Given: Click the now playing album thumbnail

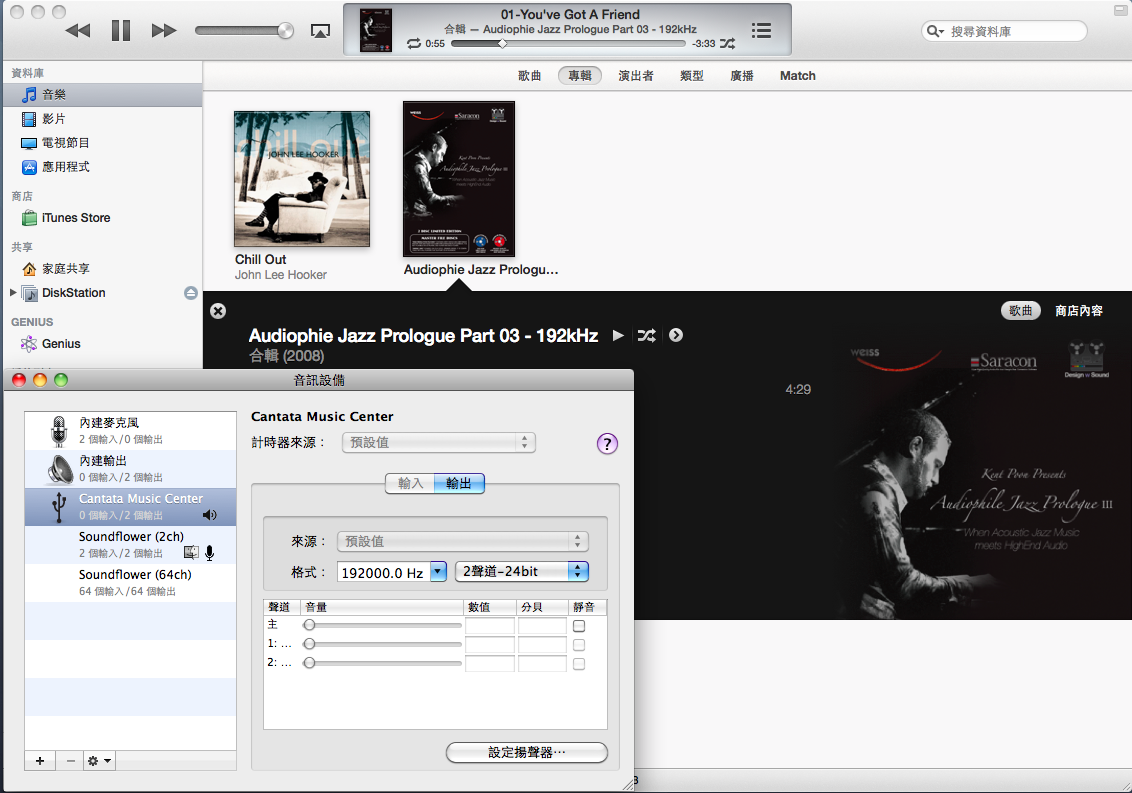Looking at the screenshot, I should click(376, 30).
